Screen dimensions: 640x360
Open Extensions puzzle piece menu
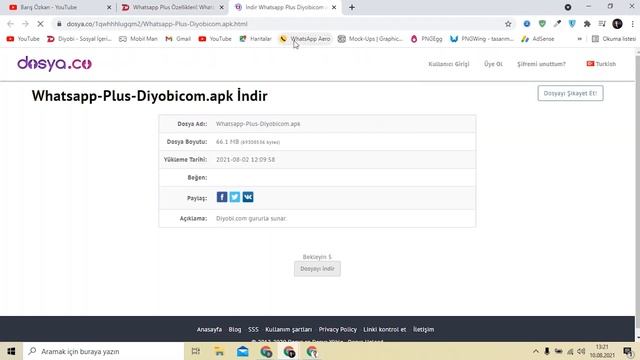pyautogui.click(x=587, y=24)
